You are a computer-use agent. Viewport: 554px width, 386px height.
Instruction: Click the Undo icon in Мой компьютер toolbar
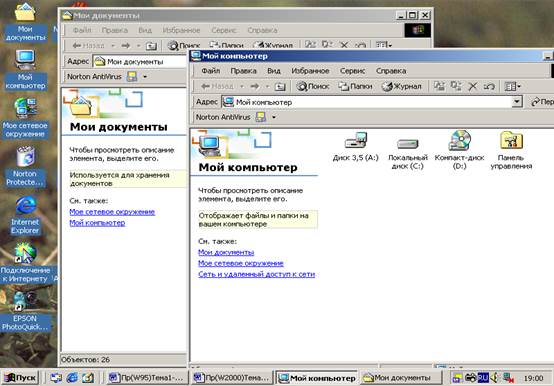[x=489, y=86]
